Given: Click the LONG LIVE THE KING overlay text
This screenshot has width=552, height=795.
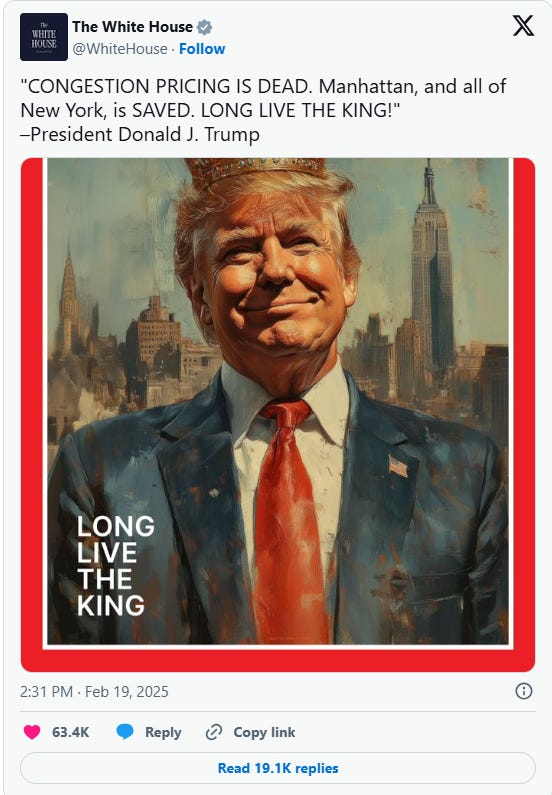Looking at the screenshot, I should click(x=116, y=565).
